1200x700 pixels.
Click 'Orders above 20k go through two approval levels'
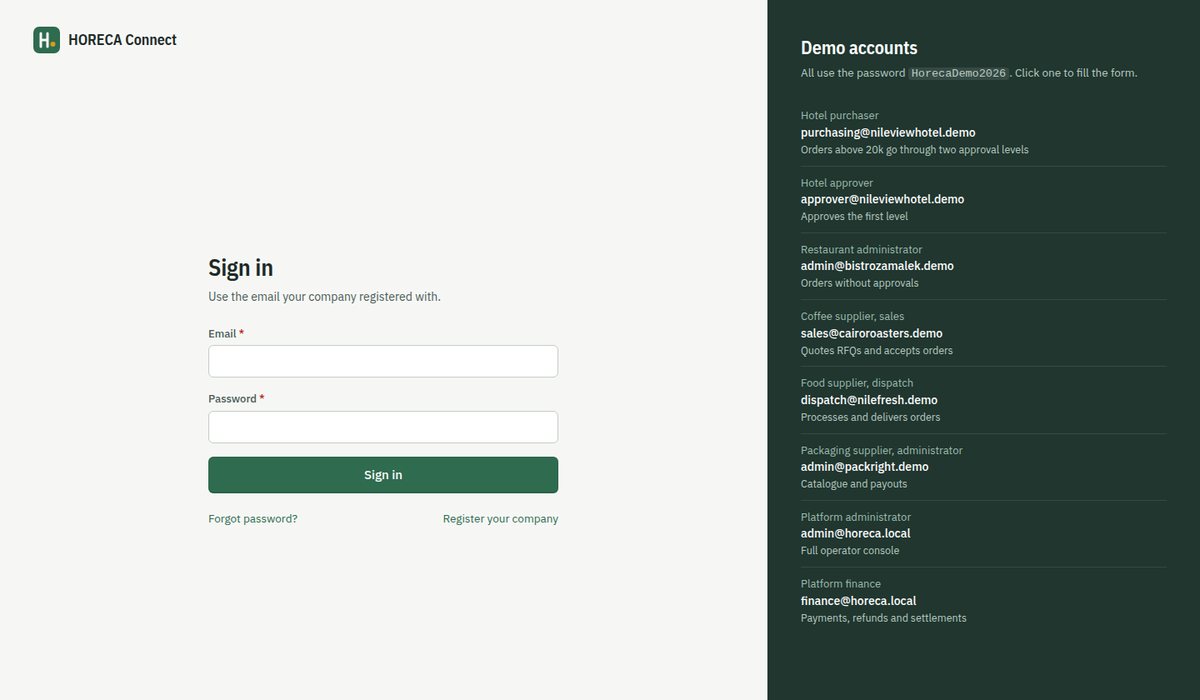[x=915, y=150]
